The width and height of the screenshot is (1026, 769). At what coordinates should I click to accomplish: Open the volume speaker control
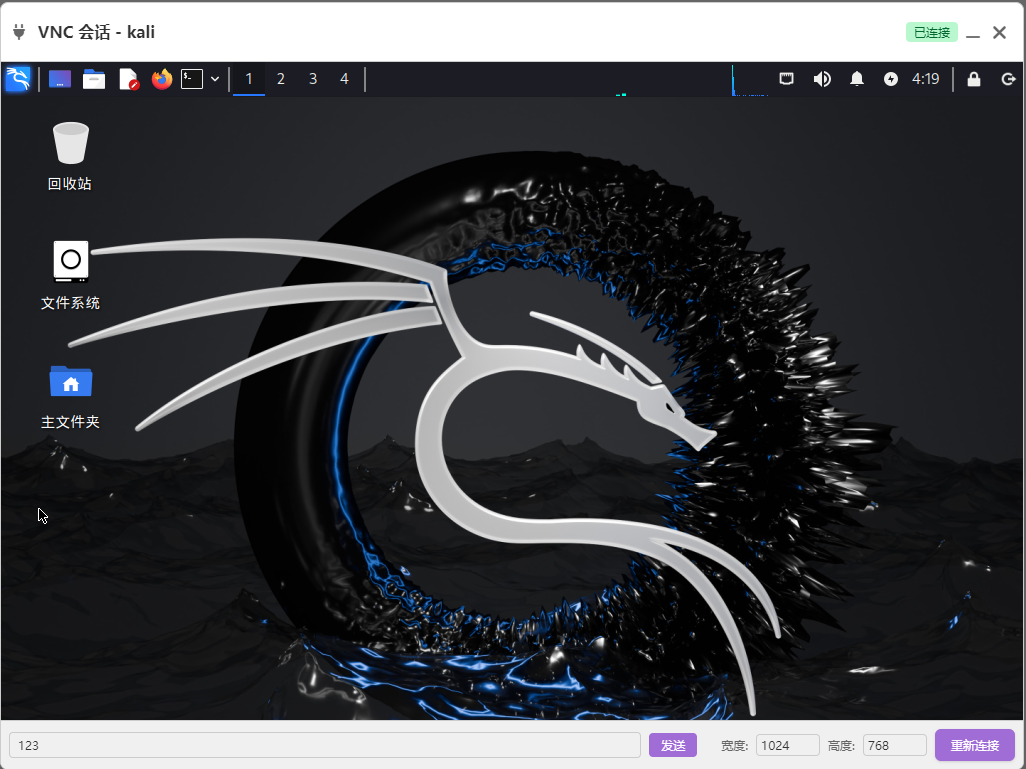coord(822,79)
